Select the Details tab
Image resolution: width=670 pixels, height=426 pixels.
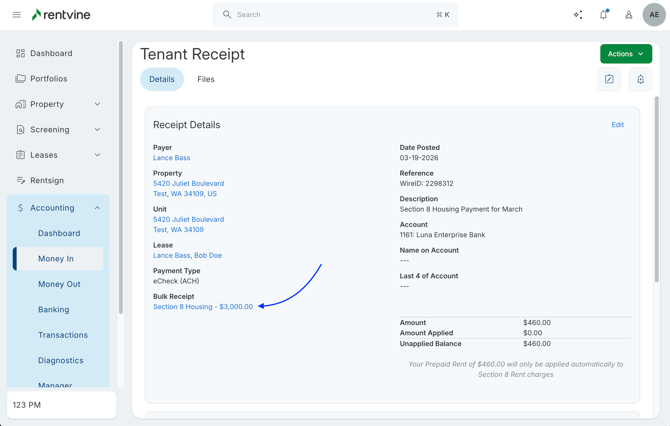pos(162,79)
